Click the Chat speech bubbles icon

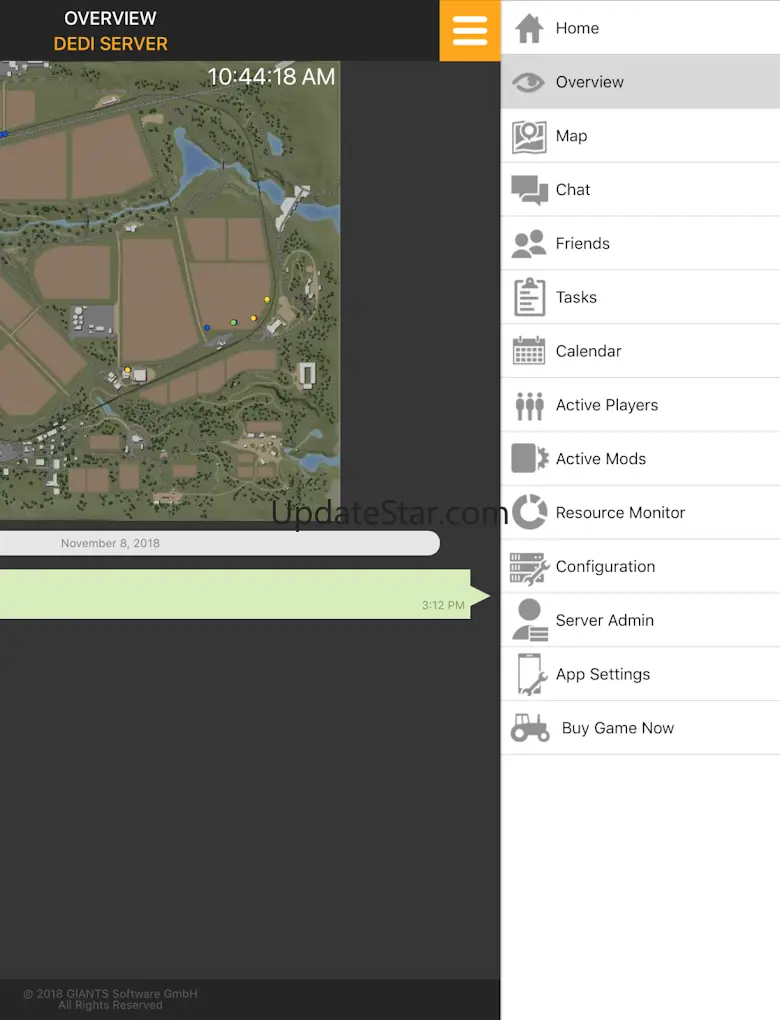pos(529,190)
